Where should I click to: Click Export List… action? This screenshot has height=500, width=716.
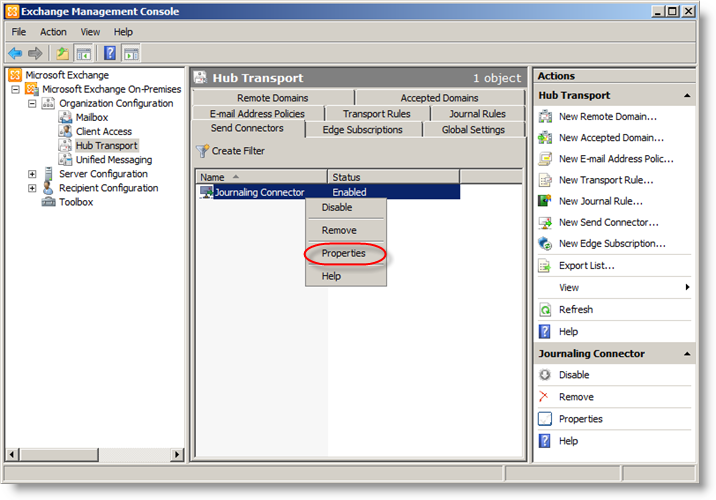coord(587,265)
